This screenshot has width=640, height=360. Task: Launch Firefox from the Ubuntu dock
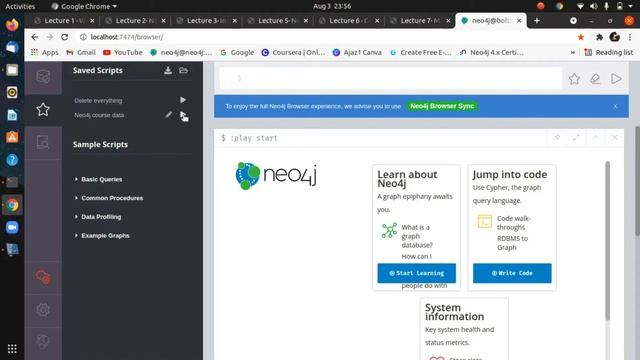(12, 25)
